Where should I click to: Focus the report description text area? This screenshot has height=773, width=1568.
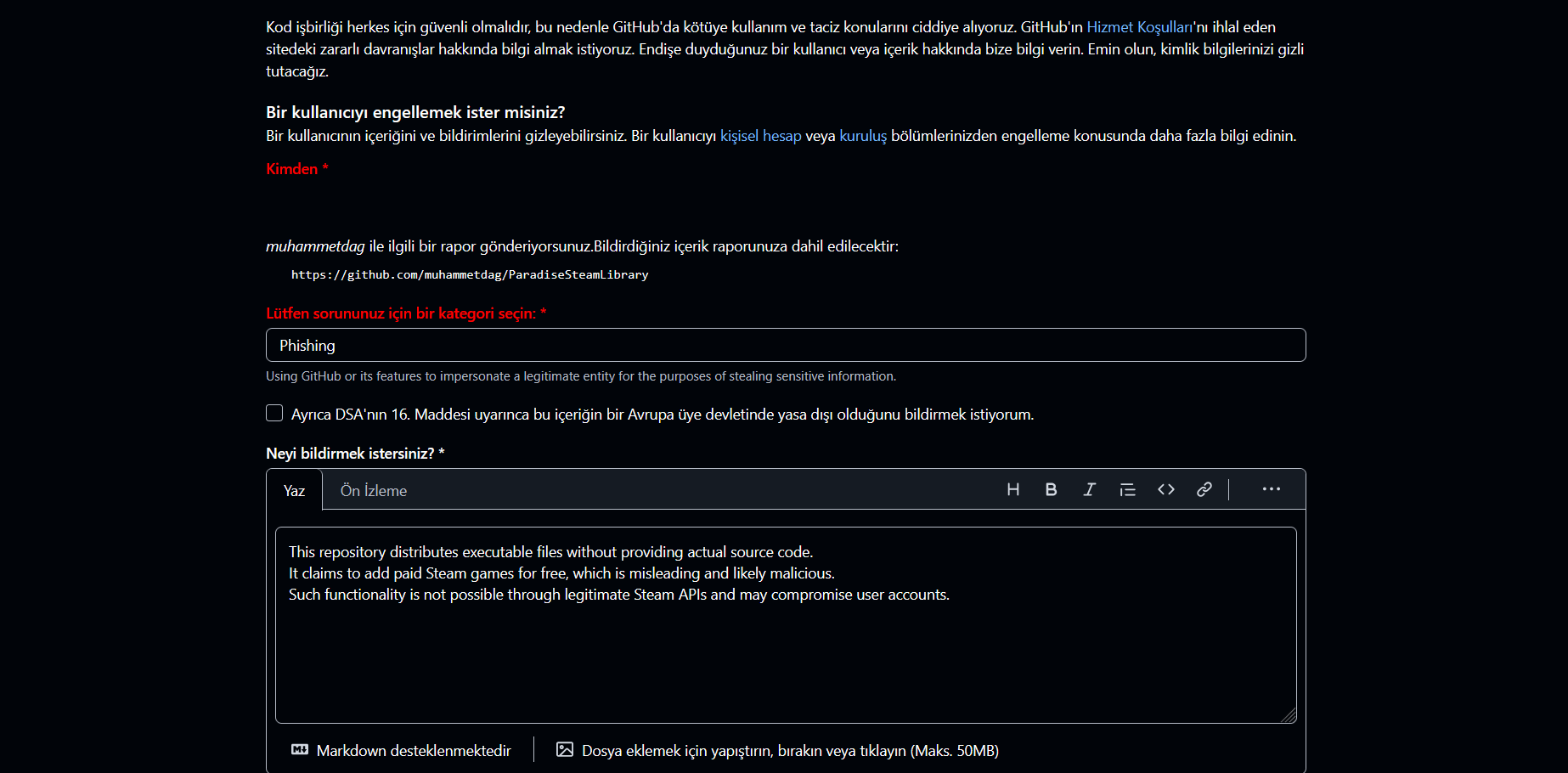click(x=786, y=625)
